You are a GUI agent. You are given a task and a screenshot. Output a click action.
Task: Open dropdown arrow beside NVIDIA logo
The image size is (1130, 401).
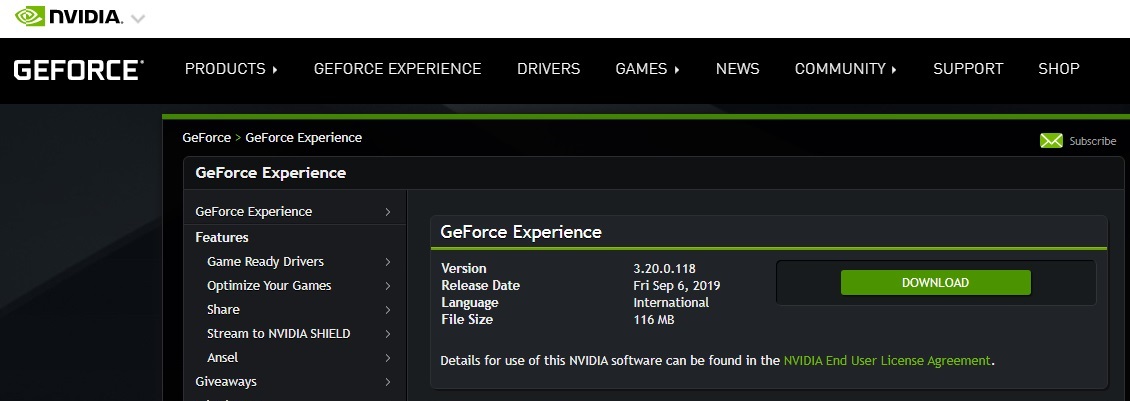(138, 19)
